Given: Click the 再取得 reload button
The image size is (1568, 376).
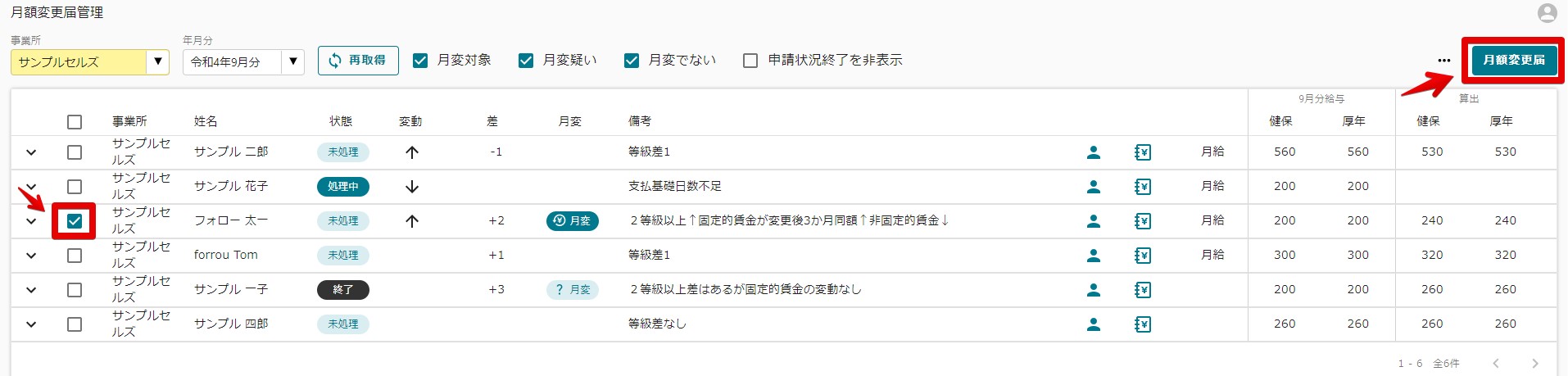Looking at the screenshot, I should point(358,61).
